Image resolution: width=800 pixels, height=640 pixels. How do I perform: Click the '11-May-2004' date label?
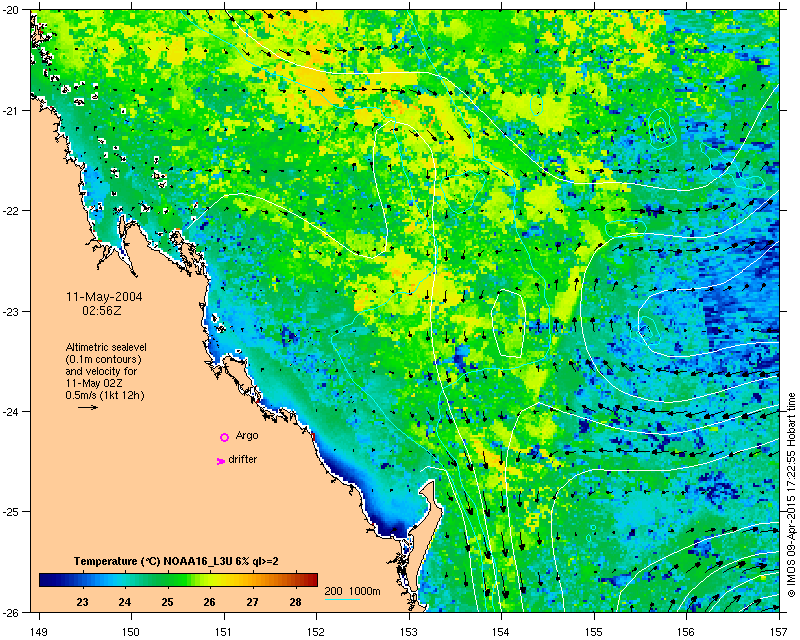point(104,297)
